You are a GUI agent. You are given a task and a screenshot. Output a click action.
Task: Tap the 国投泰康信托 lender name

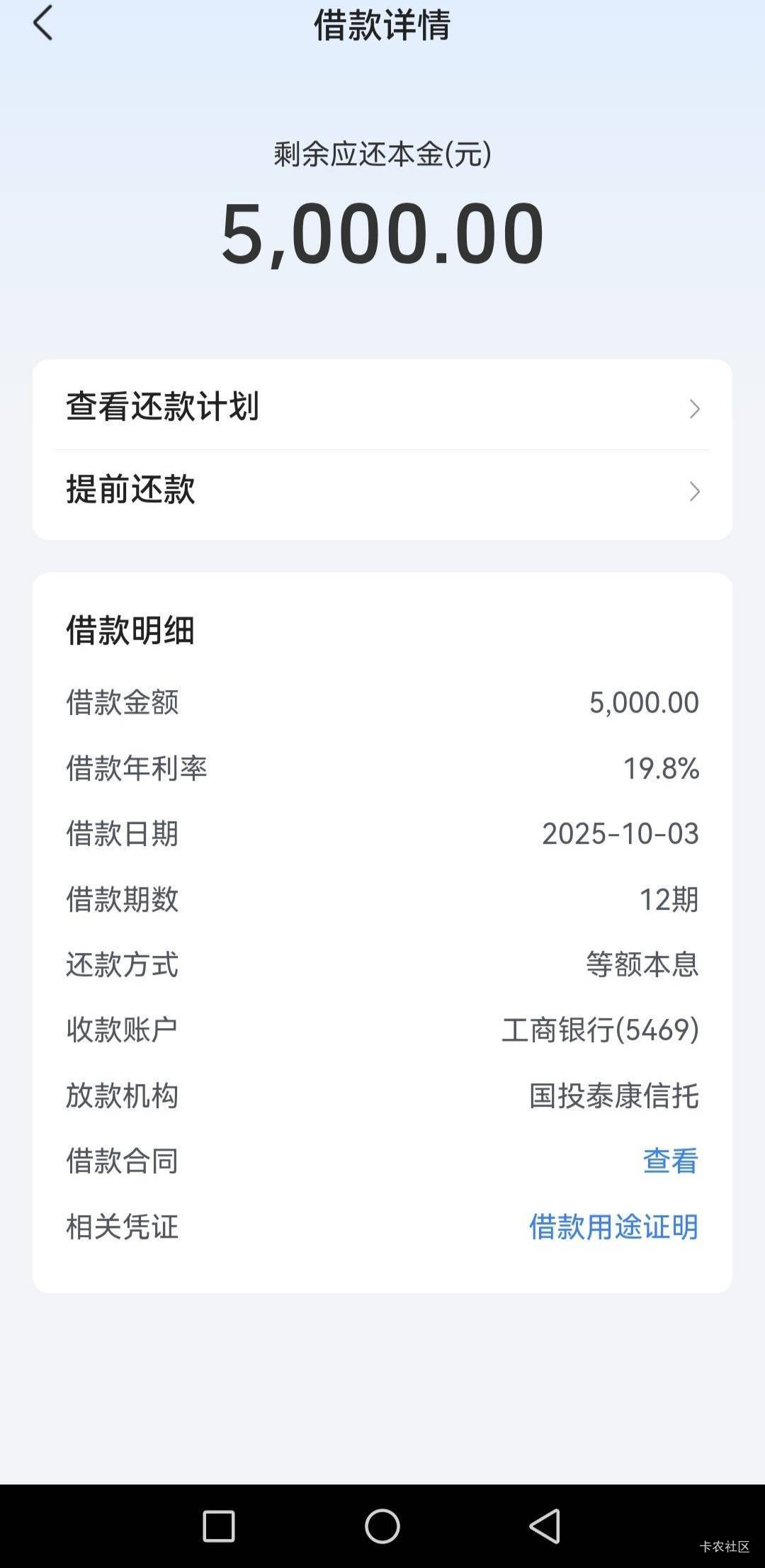tap(613, 1095)
